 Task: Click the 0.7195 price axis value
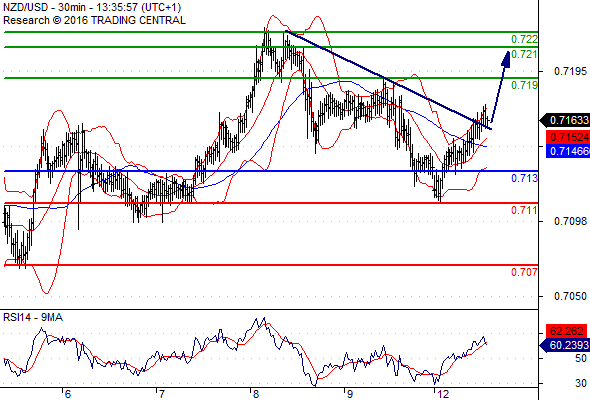(x=570, y=71)
